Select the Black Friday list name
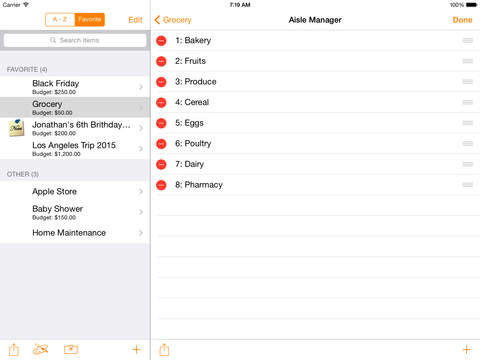Viewport: 480px width, 360px height. pyautogui.click(x=56, y=83)
